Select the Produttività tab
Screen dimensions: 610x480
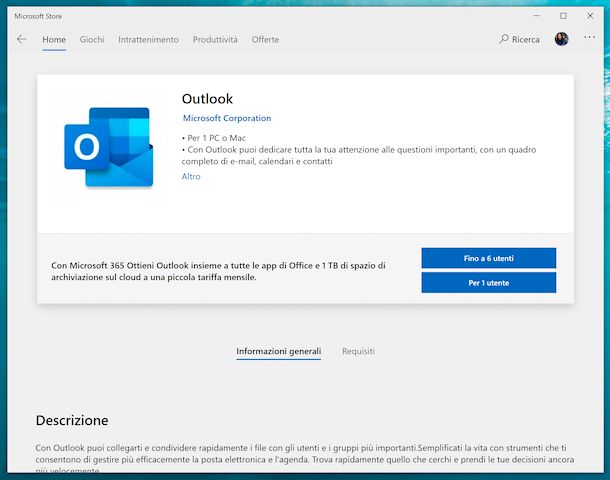point(215,40)
